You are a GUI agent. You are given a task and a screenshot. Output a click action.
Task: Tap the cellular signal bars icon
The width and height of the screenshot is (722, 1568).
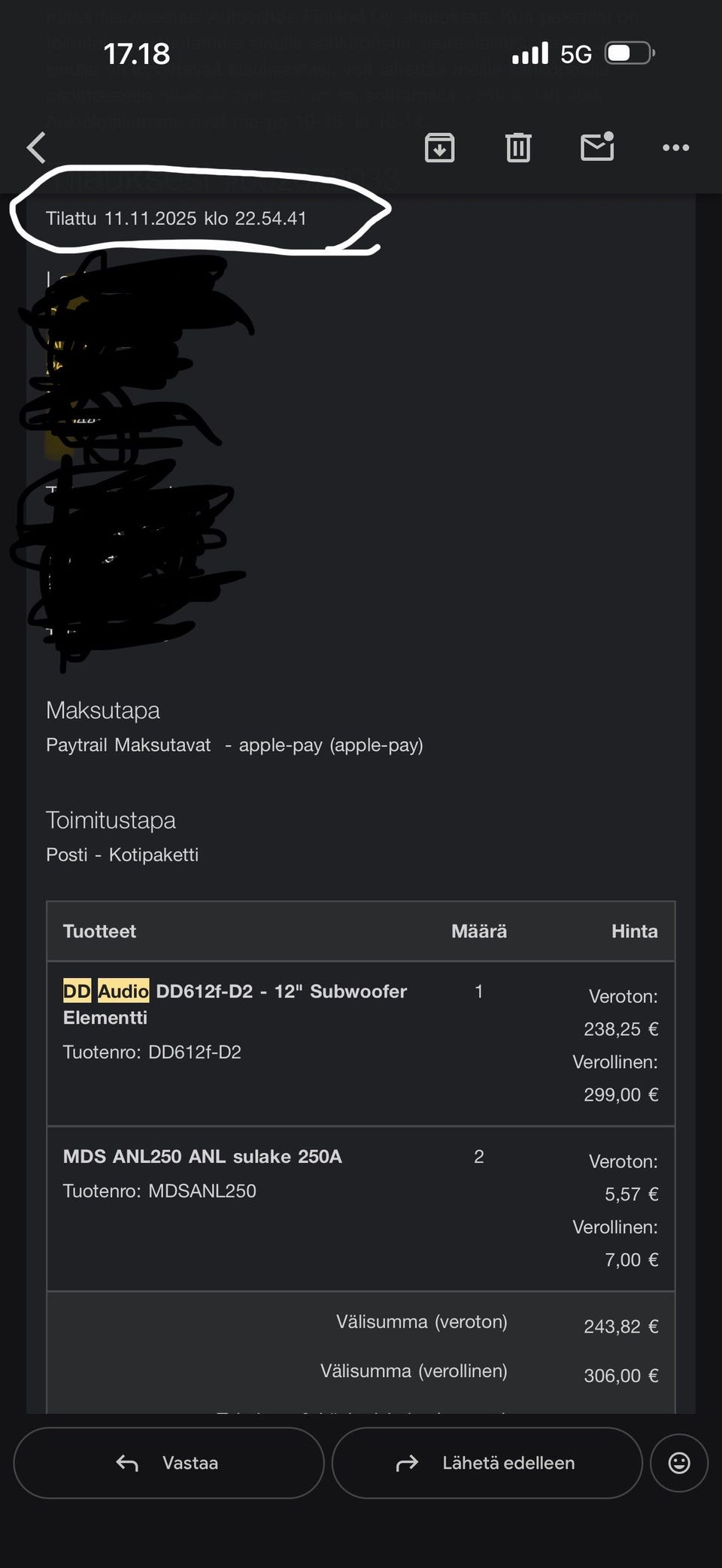[x=530, y=53]
